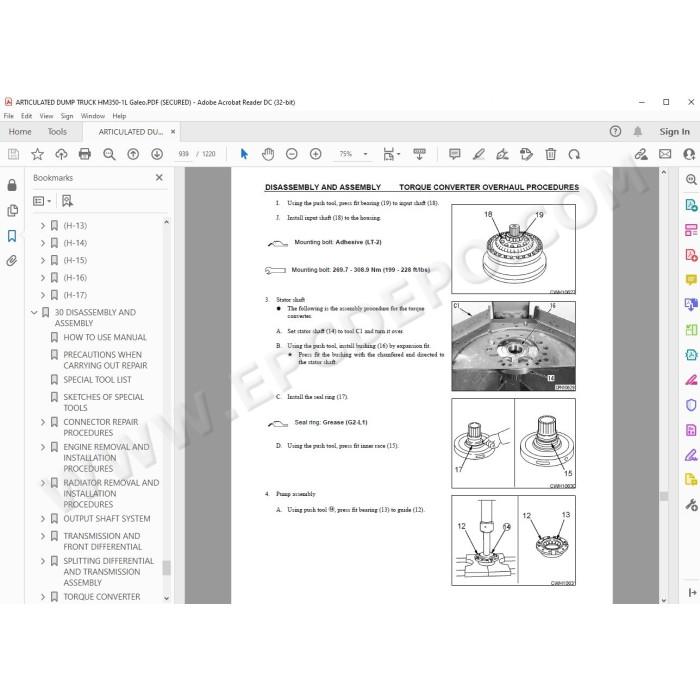Open the fit page options icon
Viewport: 700px width, 700px height.
point(391,154)
